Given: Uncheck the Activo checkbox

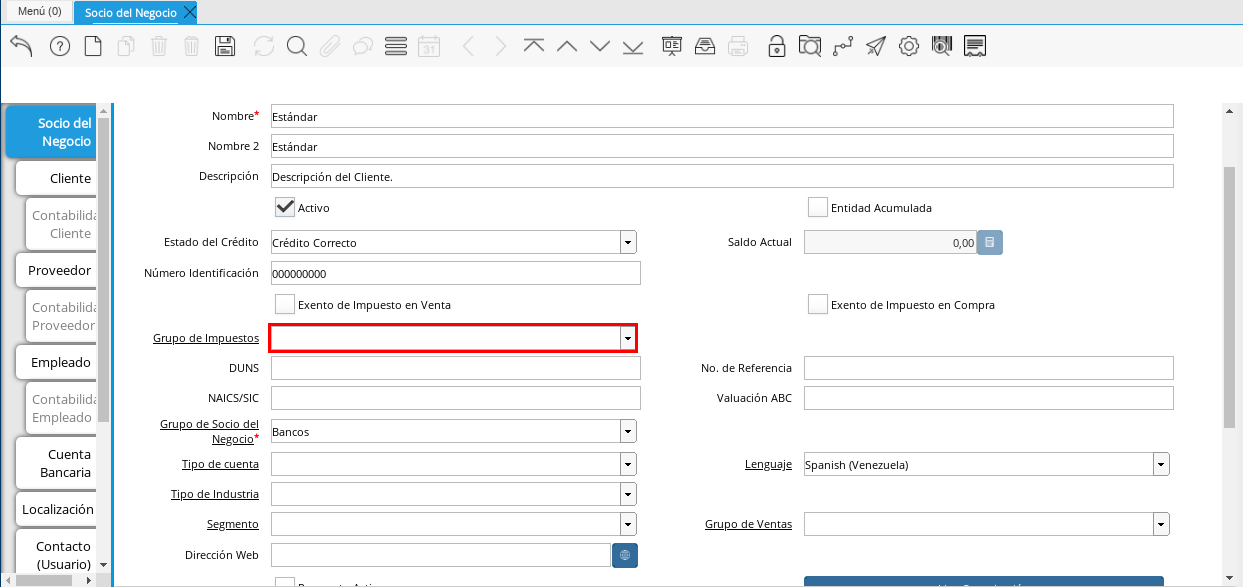Looking at the screenshot, I should tap(285, 207).
